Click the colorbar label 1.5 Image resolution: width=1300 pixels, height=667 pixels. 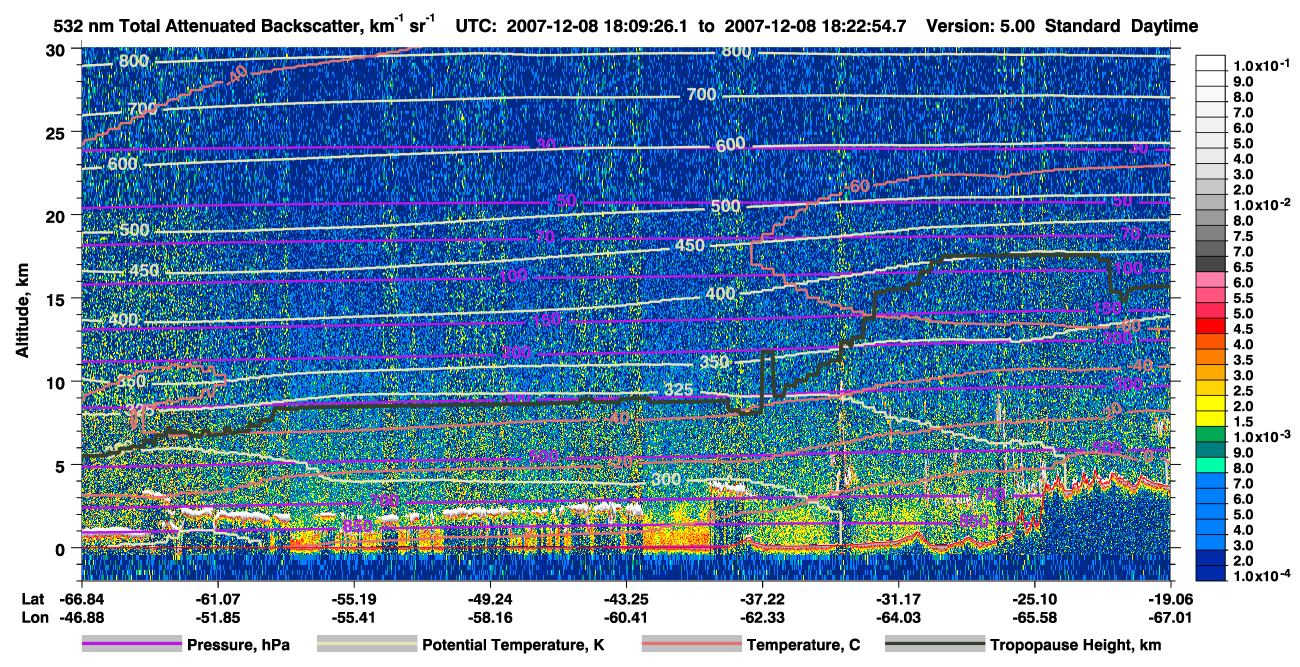pos(1243,422)
